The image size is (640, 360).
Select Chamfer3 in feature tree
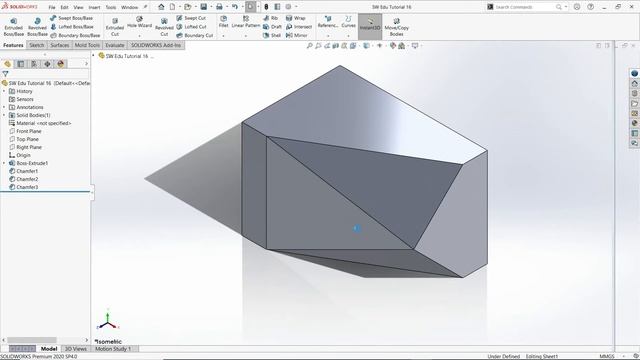click(24, 187)
